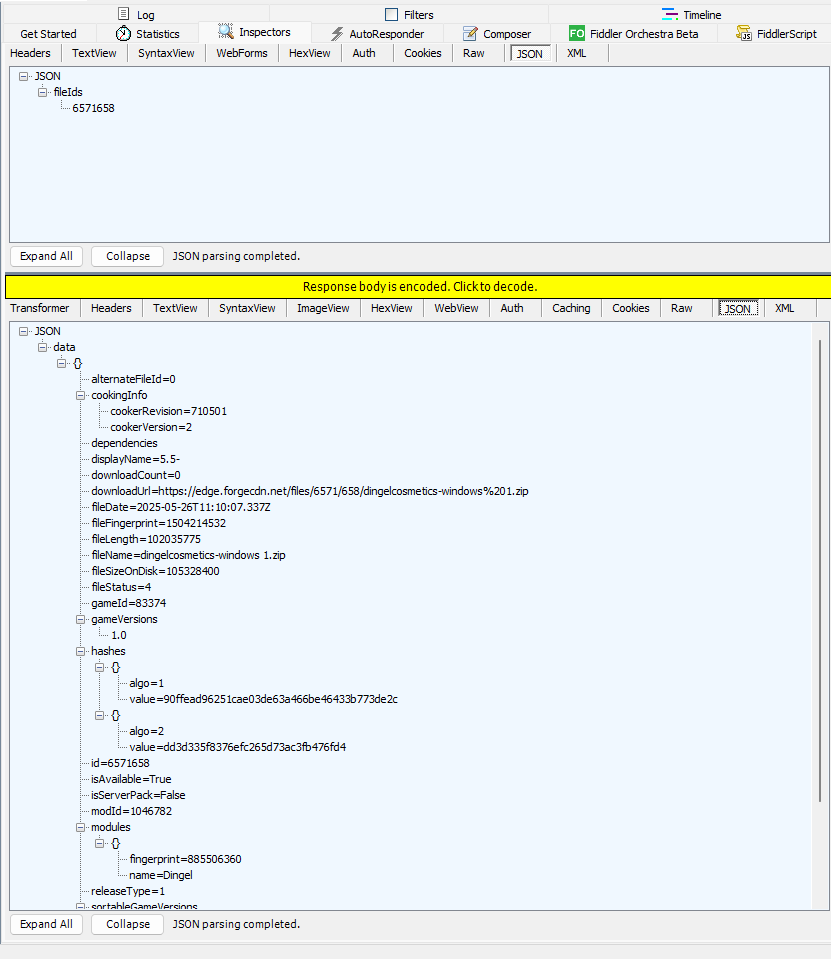831x959 pixels.
Task: Collapse the response JSON root node
Action: 23,331
